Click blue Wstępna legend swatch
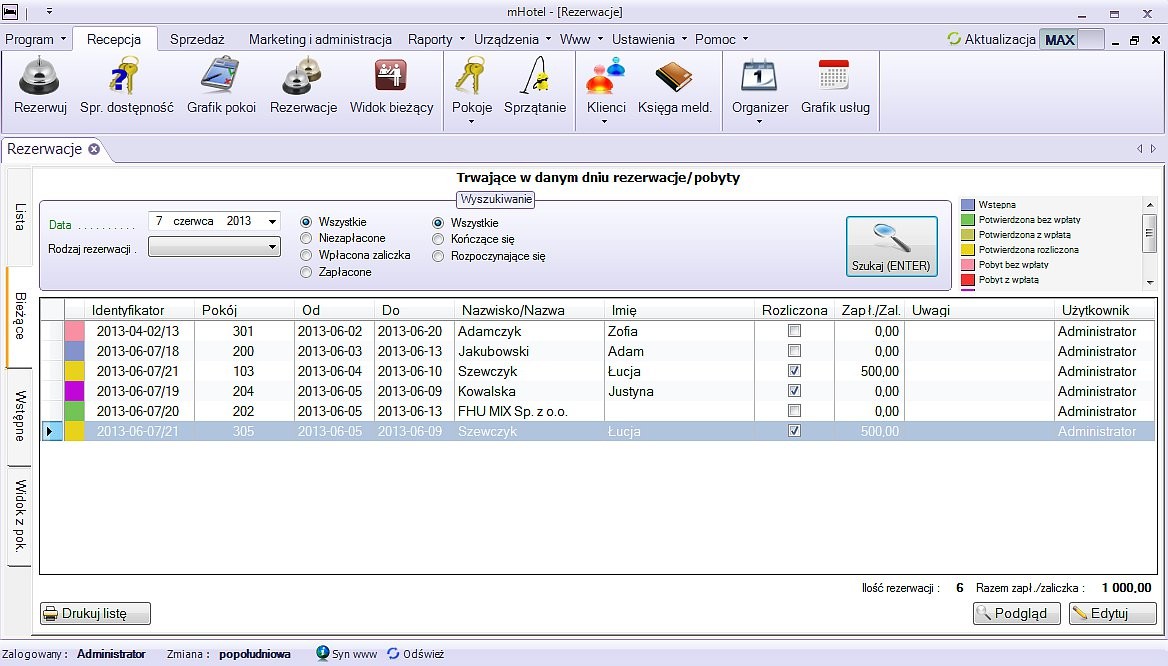 pyautogui.click(x=968, y=205)
